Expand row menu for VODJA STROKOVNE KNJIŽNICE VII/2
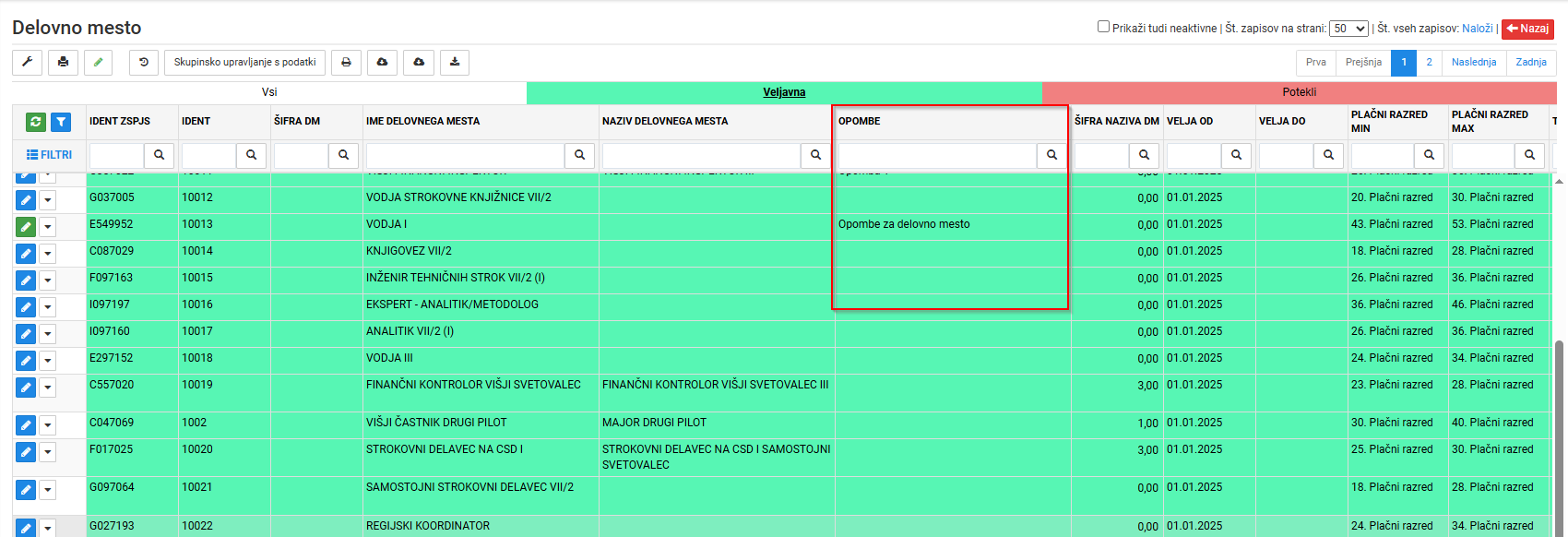 pos(48,200)
